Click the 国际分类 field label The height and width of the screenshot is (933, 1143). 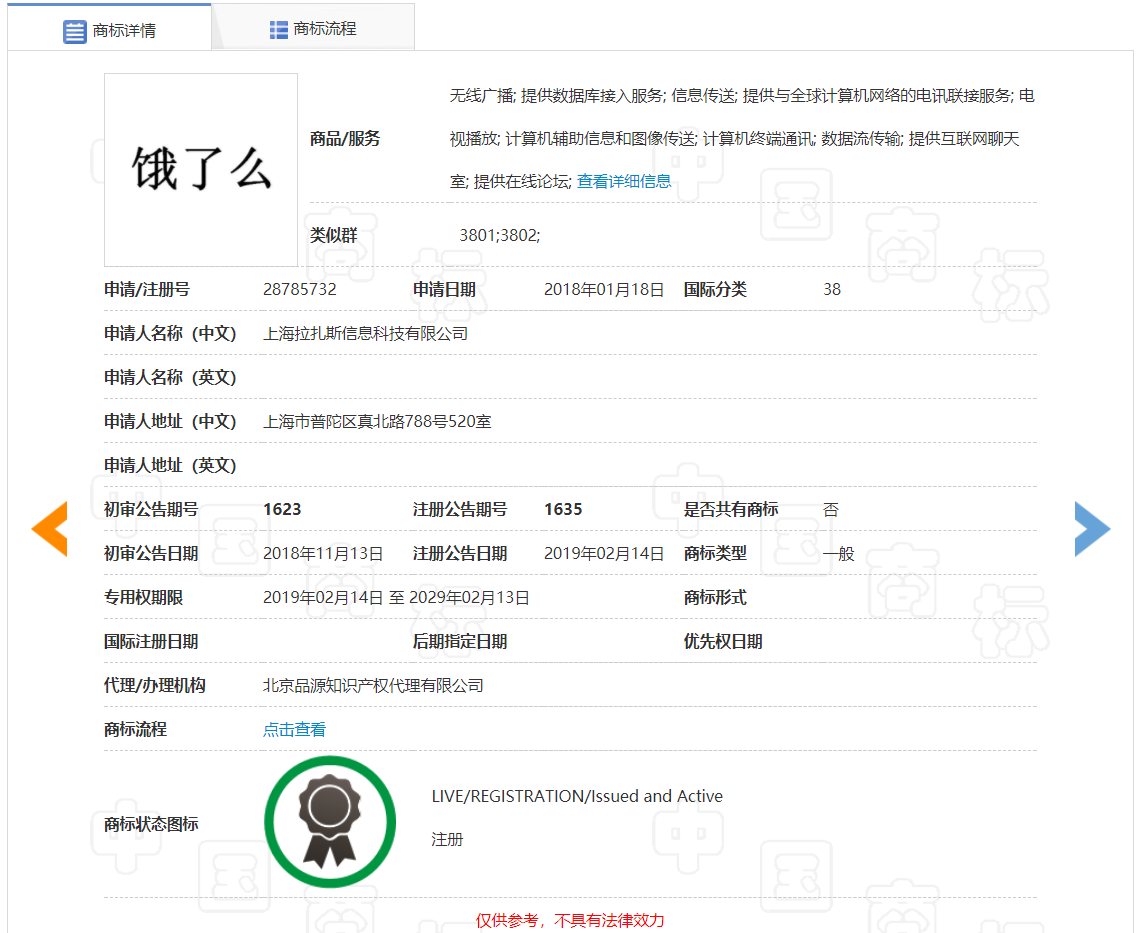coord(715,289)
